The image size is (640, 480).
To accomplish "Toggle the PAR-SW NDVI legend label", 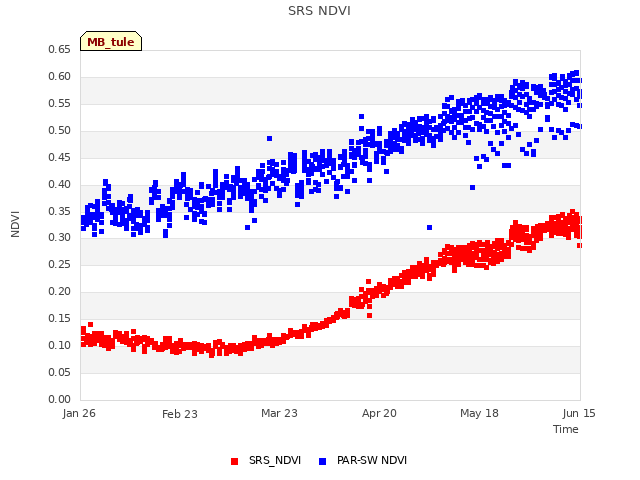I will coord(372,460).
